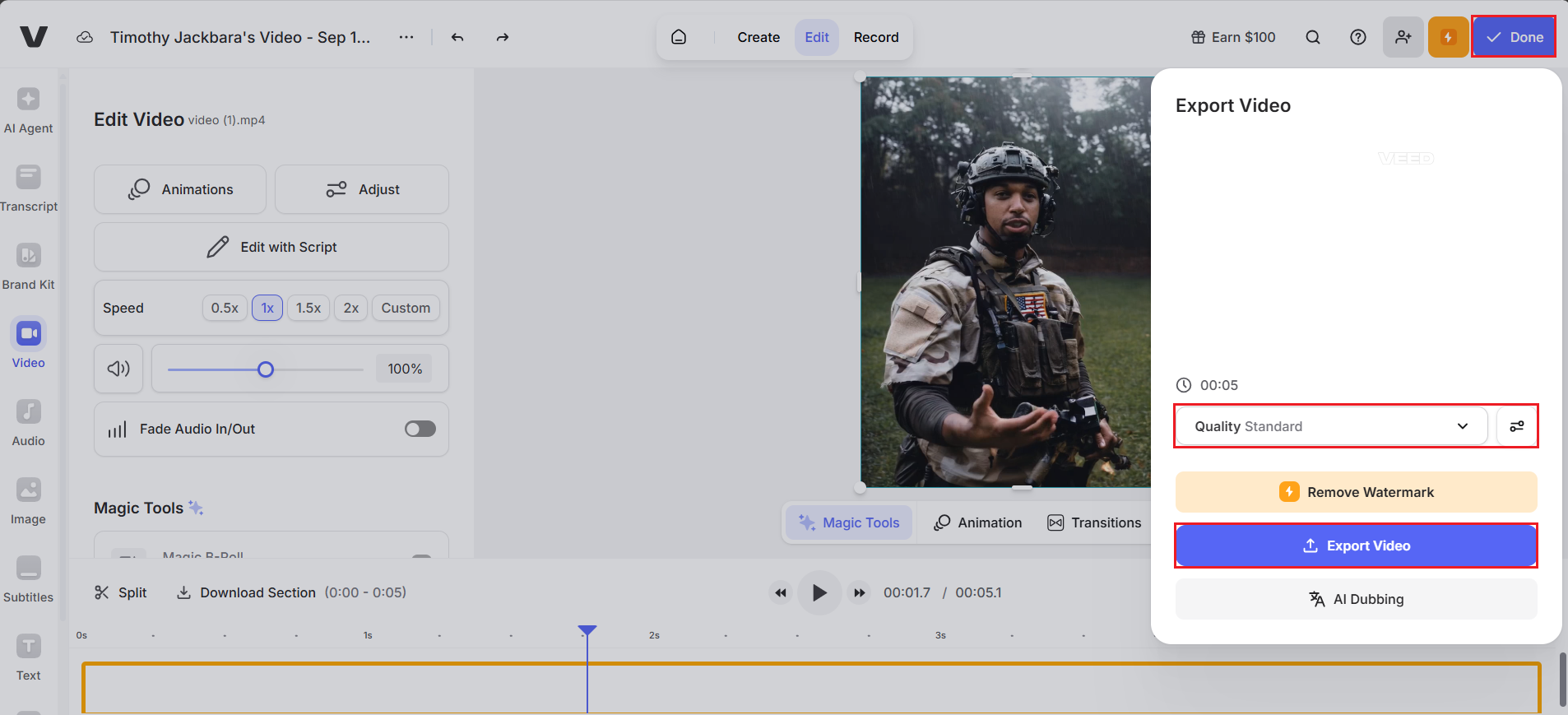The height and width of the screenshot is (715, 1568).
Task: Click the volume slider handle
Action: tap(266, 369)
